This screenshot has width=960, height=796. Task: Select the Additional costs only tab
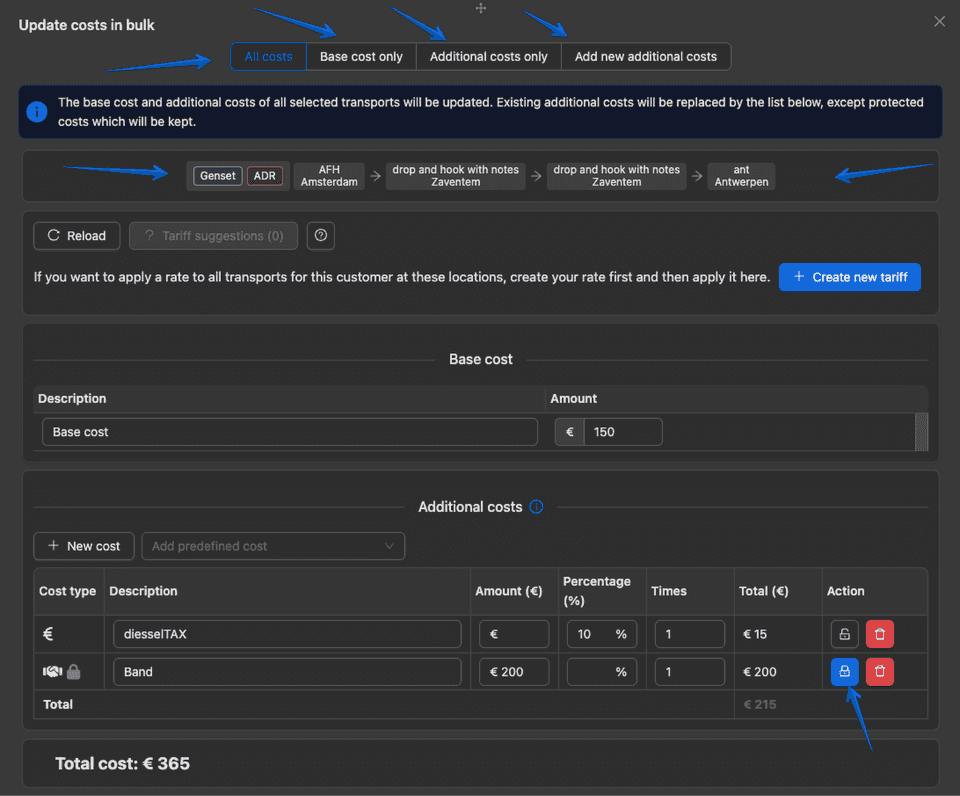click(489, 56)
